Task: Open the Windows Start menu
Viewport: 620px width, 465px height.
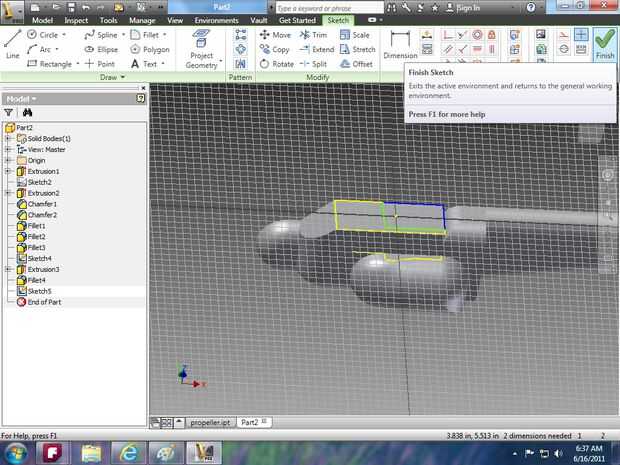Action: (x=15, y=453)
